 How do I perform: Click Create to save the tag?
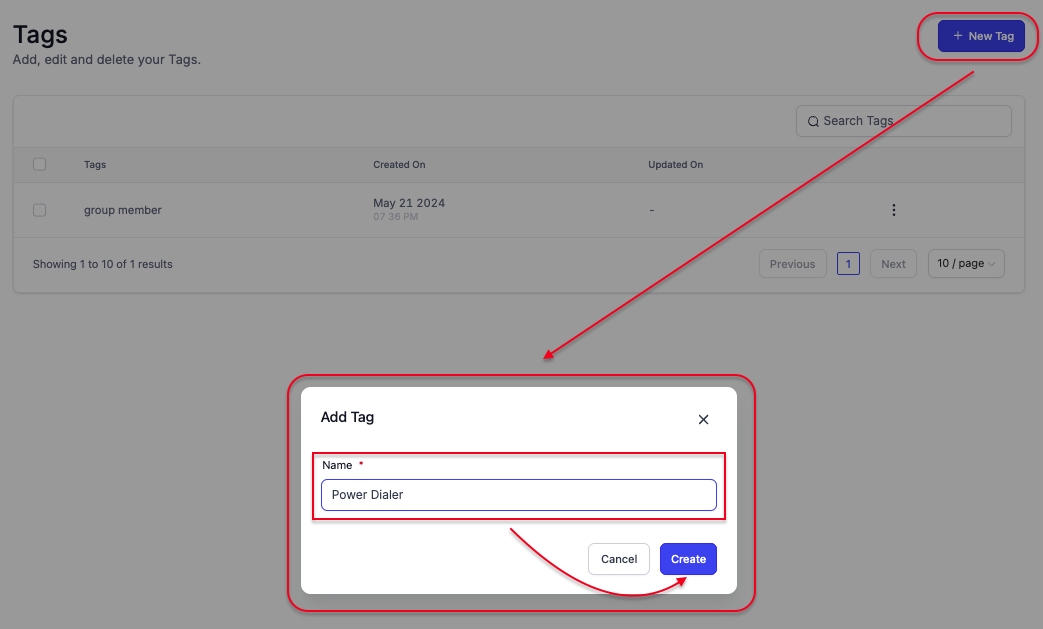[x=688, y=559]
